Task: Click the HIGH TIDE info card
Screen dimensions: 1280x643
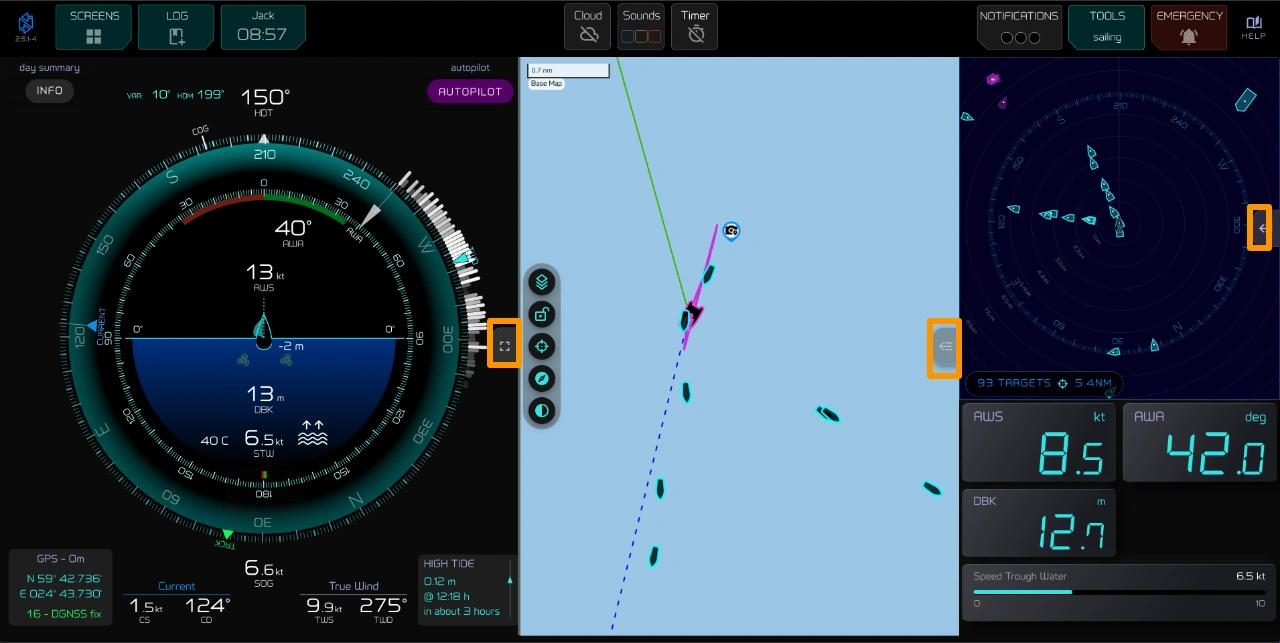Action: pyautogui.click(x=468, y=589)
